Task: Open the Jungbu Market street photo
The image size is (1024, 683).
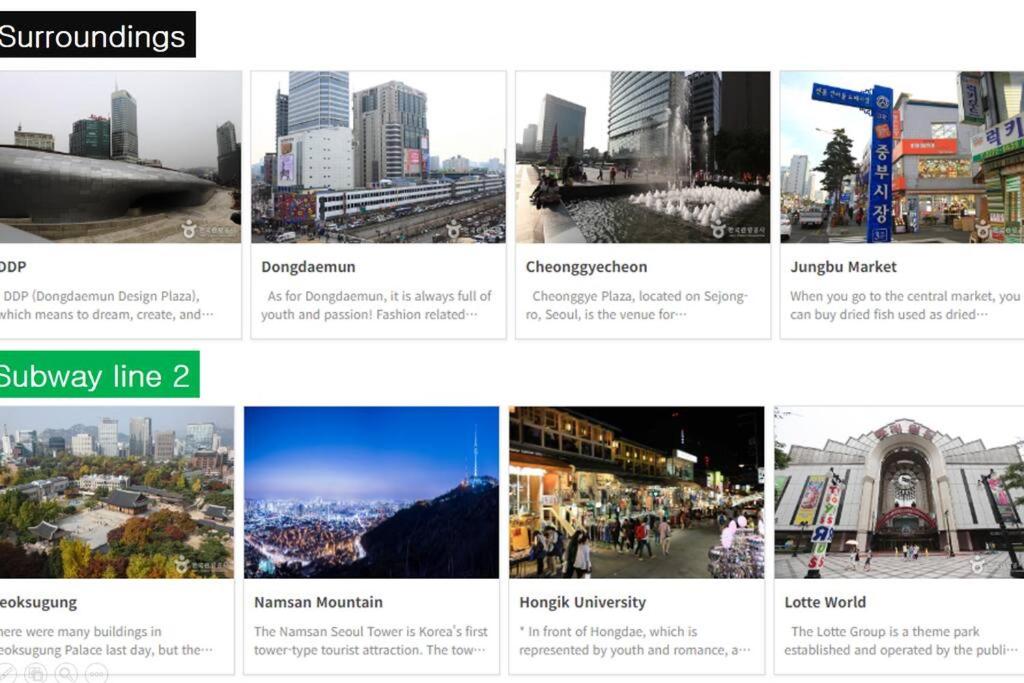Action: (x=902, y=157)
